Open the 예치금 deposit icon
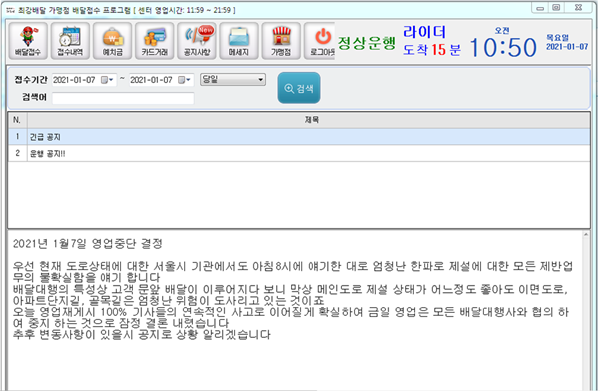Viewport: 600px width, 391px height. (x=112, y=41)
